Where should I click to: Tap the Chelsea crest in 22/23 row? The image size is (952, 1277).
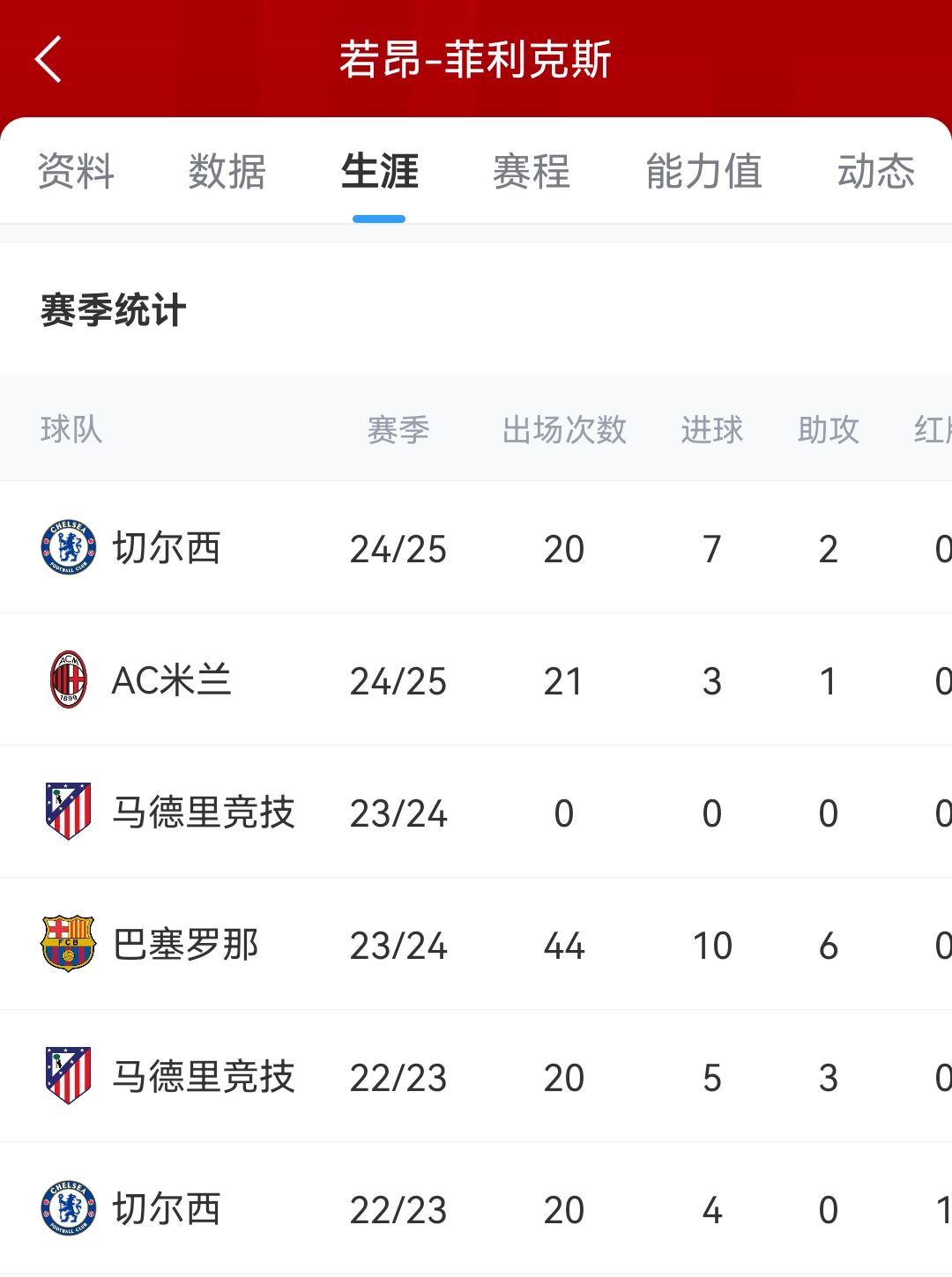[68, 1208]
